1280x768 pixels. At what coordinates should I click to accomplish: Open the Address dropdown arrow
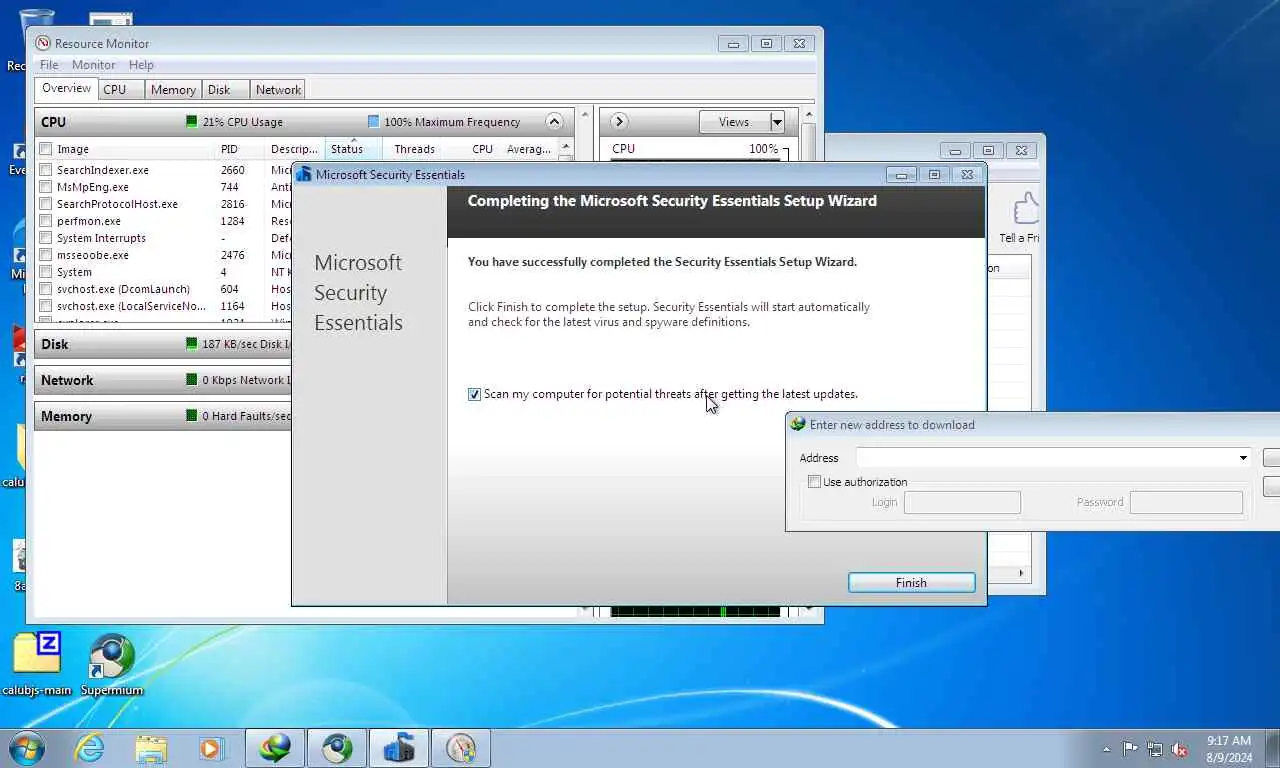pyautogui.click(x=1243, y=458)
